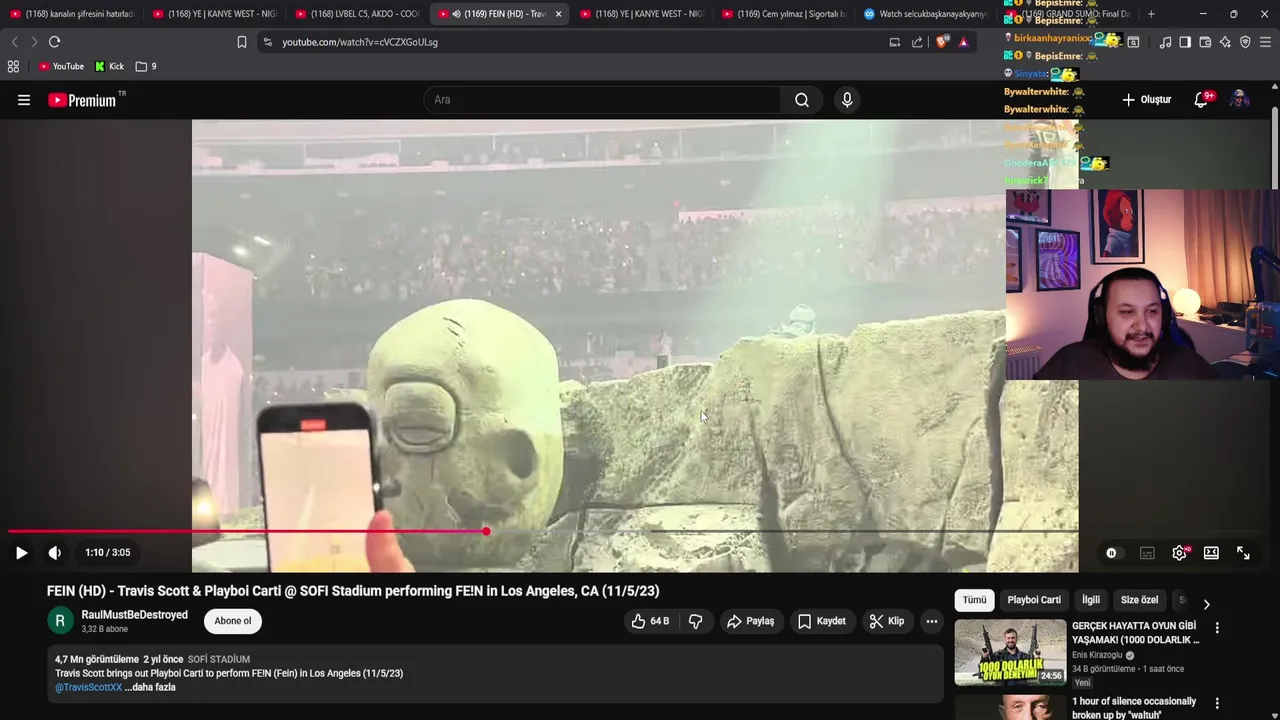Open browser apps grid icon
The width and height of the screenshot is (1280, 720).
pos(13,66)
